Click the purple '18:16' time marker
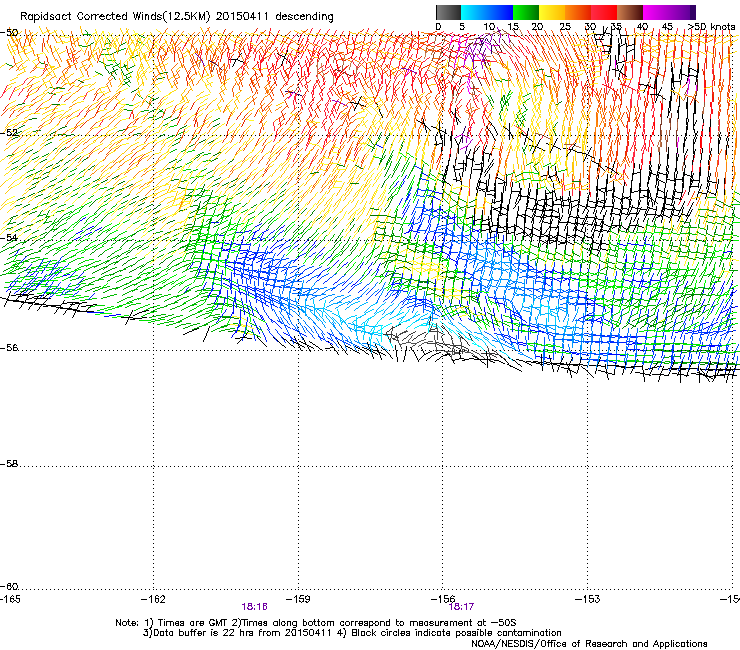The height and width of the screenshot is (650, 740). (254, 607)
